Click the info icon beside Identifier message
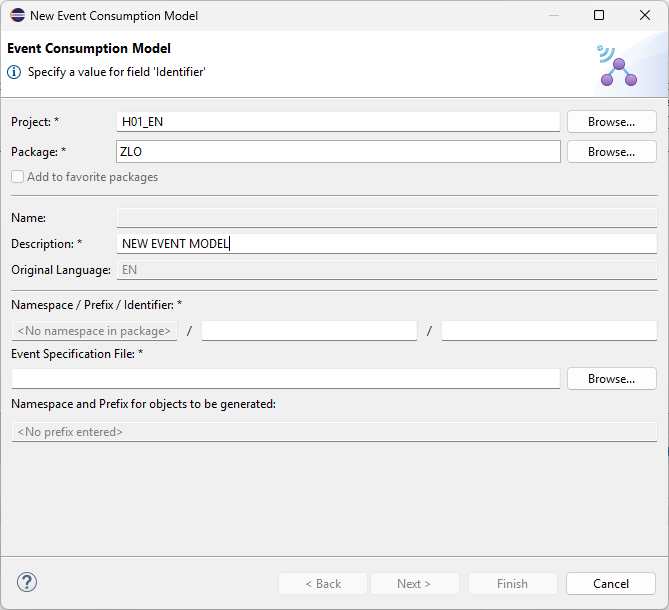Viewport: 669px width, 610px height. click(x=14, y=72)
